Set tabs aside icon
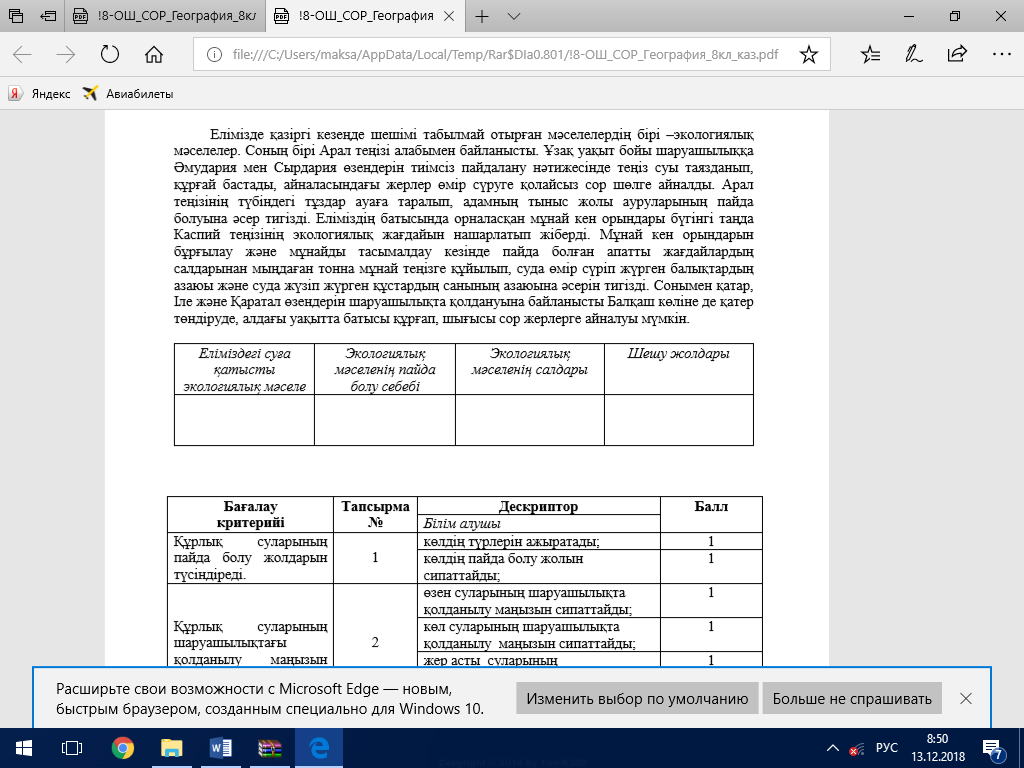 (x=48, y=16)
